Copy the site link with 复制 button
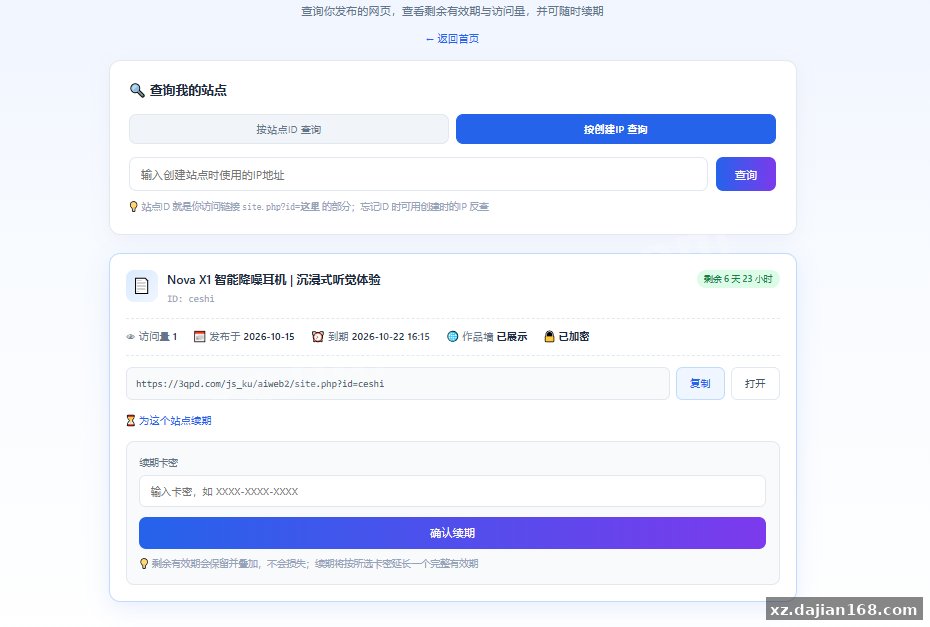 coord(700,384)
